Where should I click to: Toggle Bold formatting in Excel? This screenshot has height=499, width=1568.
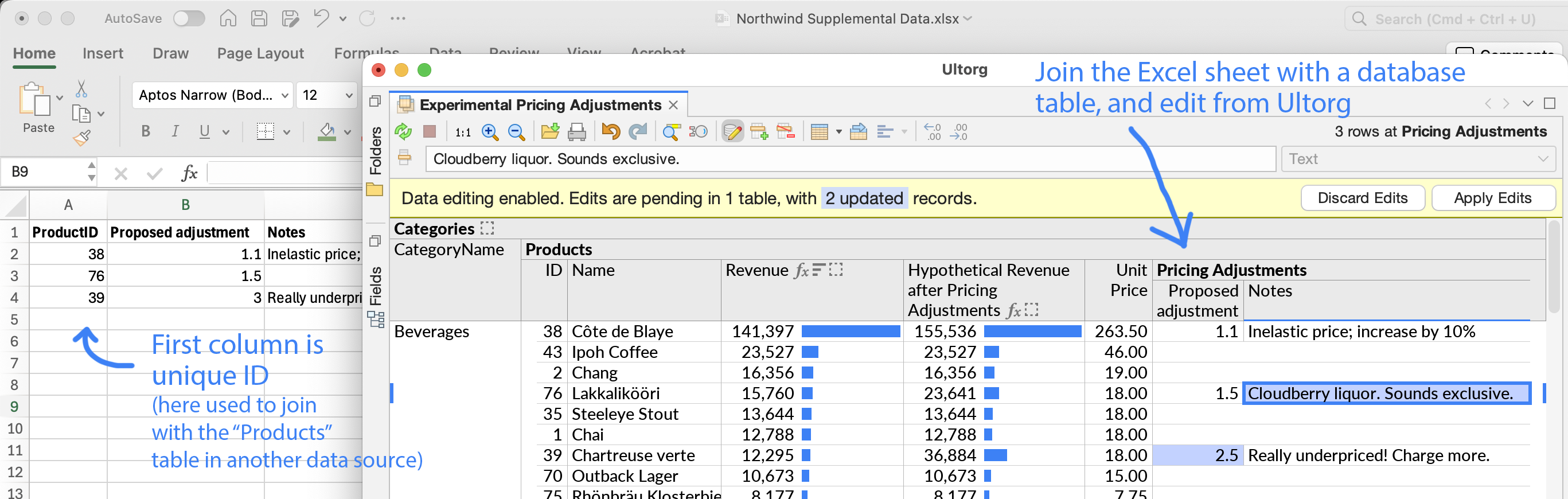click(x=146, y=131)
